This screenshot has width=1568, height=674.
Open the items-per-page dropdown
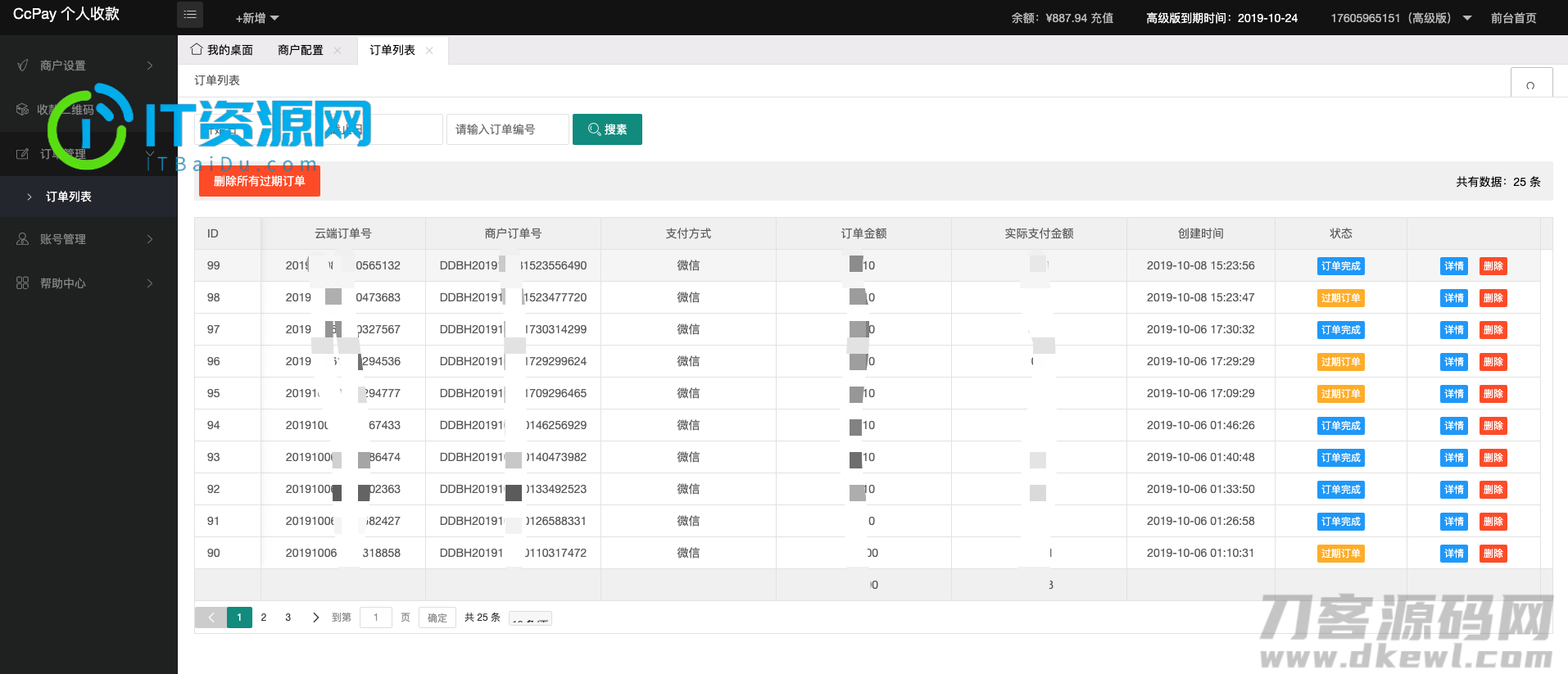[x=530, y=618]
